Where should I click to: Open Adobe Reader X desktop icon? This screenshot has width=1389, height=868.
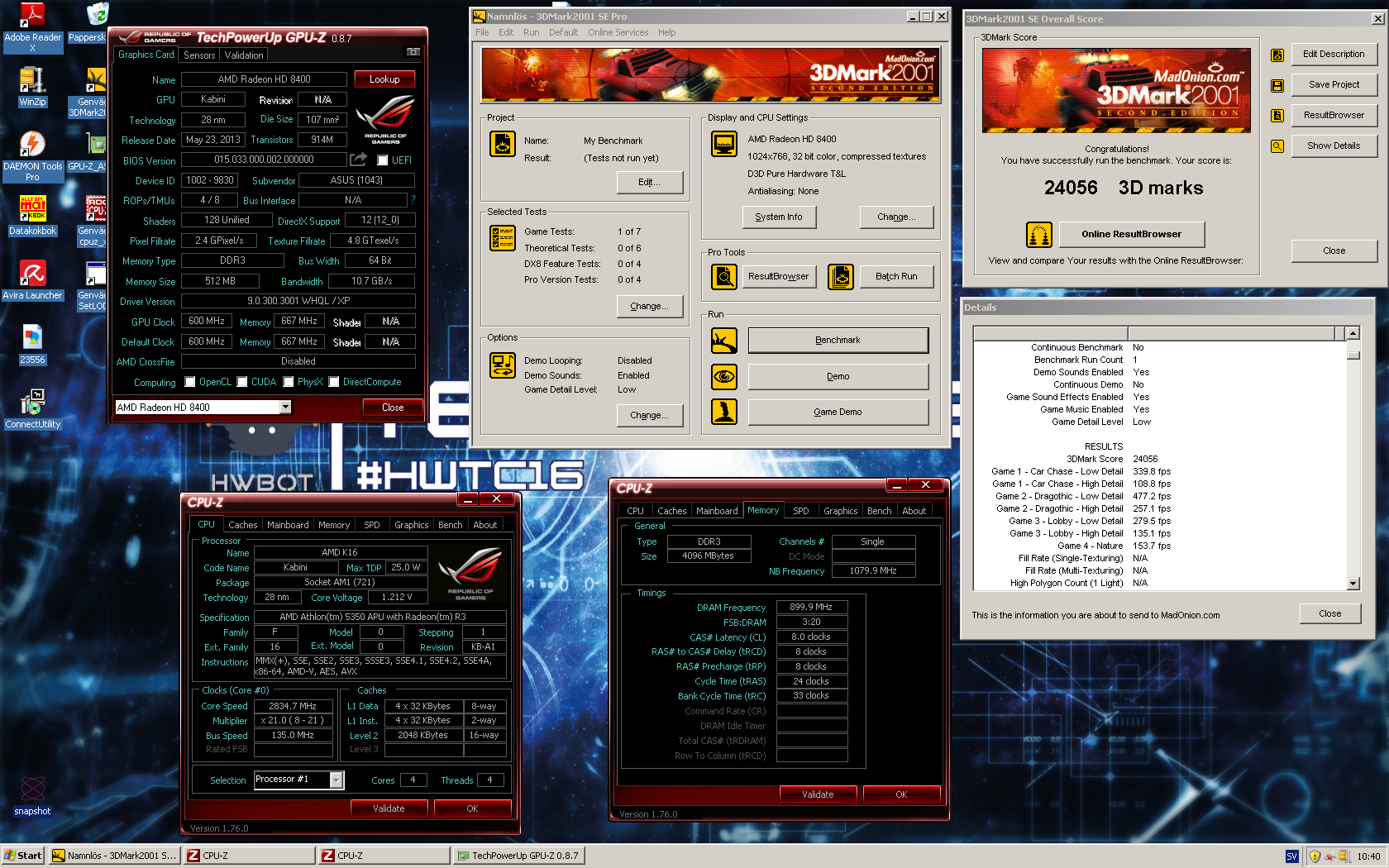pyautogui.click(x=32, y=27)
